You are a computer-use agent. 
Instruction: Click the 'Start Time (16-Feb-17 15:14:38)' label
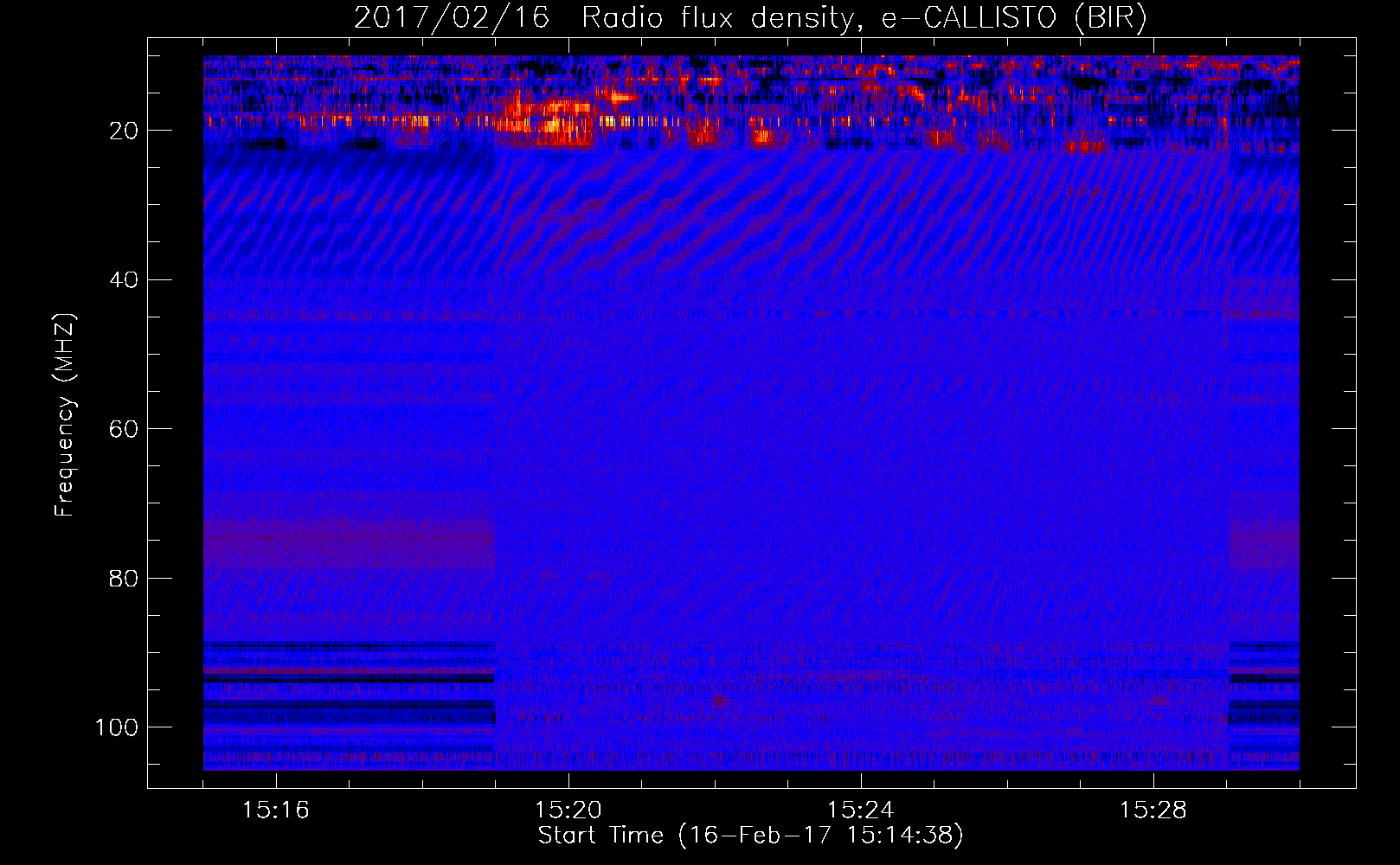click(x=750, y=836)
